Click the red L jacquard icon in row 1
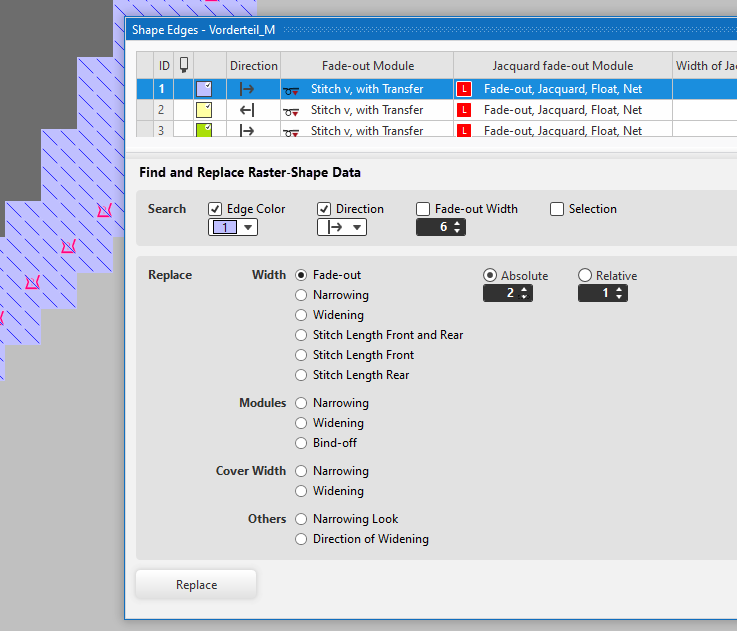The width and height of the screenshot is (737, 631). 464,89
